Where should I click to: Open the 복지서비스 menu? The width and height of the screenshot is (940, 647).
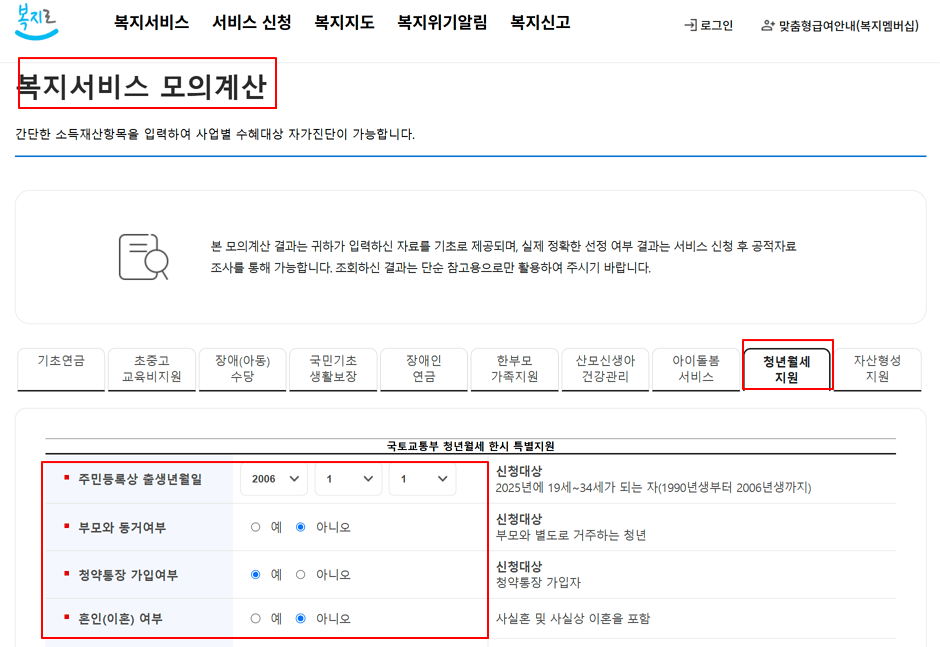tap(149, 22)
